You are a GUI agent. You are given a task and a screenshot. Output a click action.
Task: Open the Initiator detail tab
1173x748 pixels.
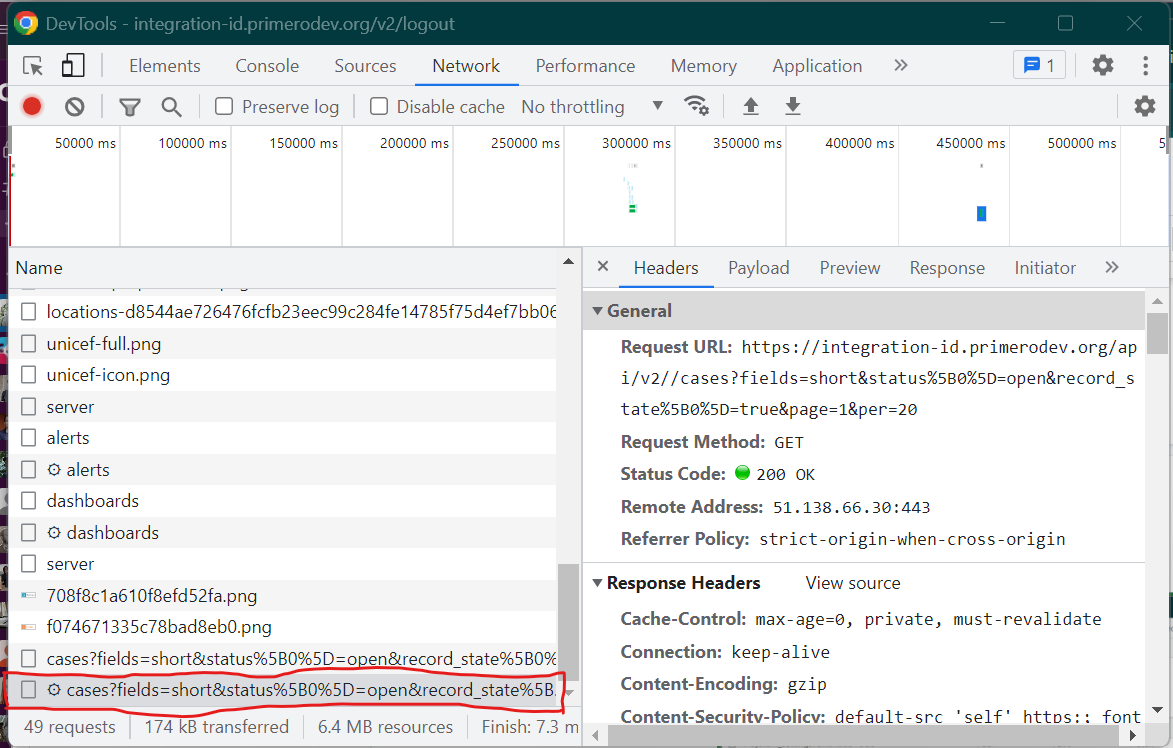[1044, 268]
